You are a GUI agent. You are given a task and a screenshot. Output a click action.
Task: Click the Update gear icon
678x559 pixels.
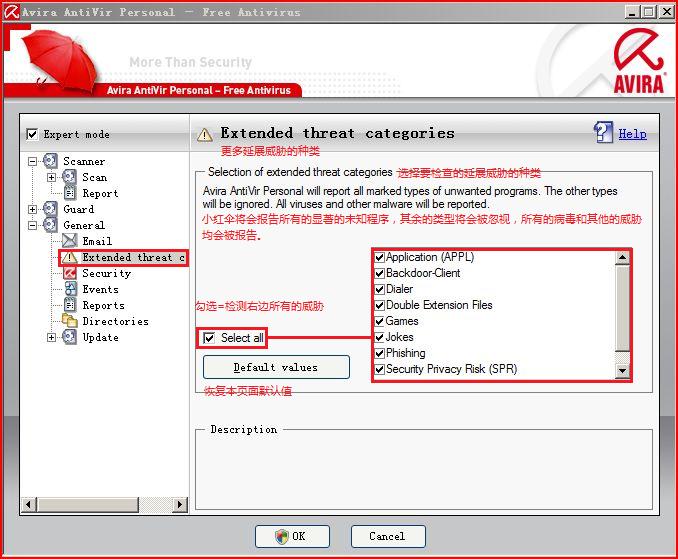(69, 337)
